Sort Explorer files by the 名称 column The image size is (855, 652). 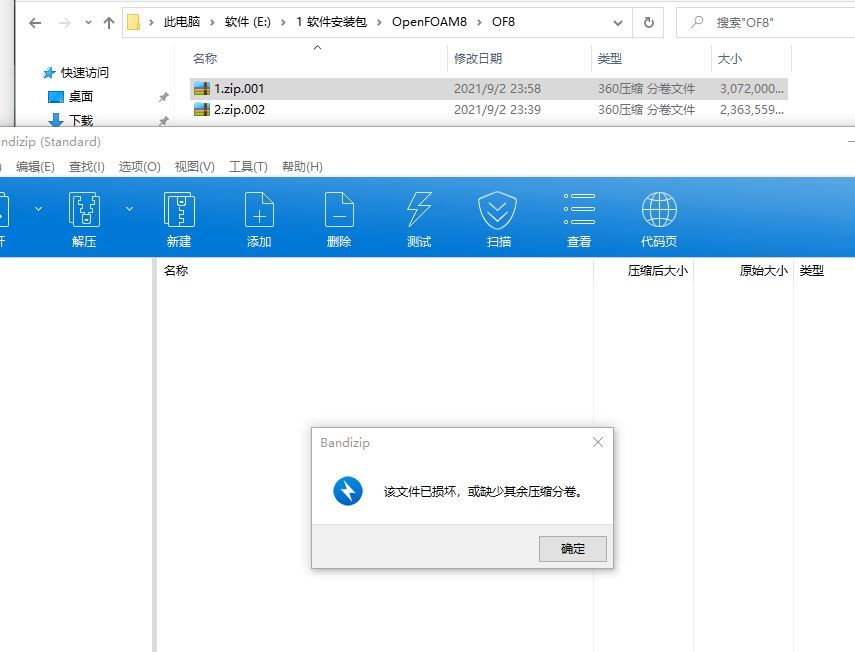click(x=205, y=59)
